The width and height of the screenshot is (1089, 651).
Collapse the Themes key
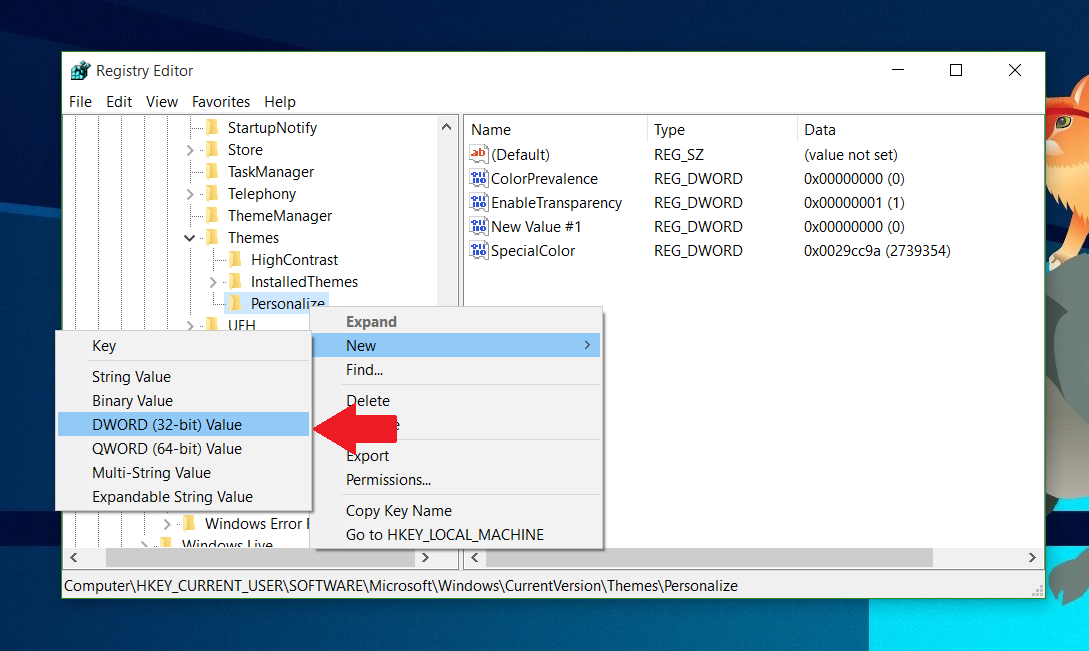tap(190, 238)
